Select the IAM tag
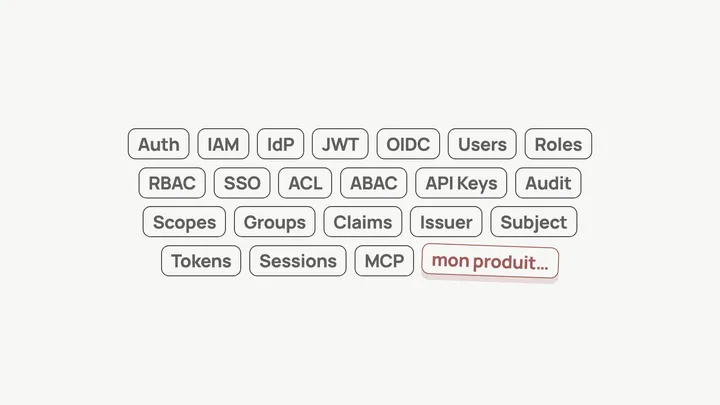 [x=223, y=144]
